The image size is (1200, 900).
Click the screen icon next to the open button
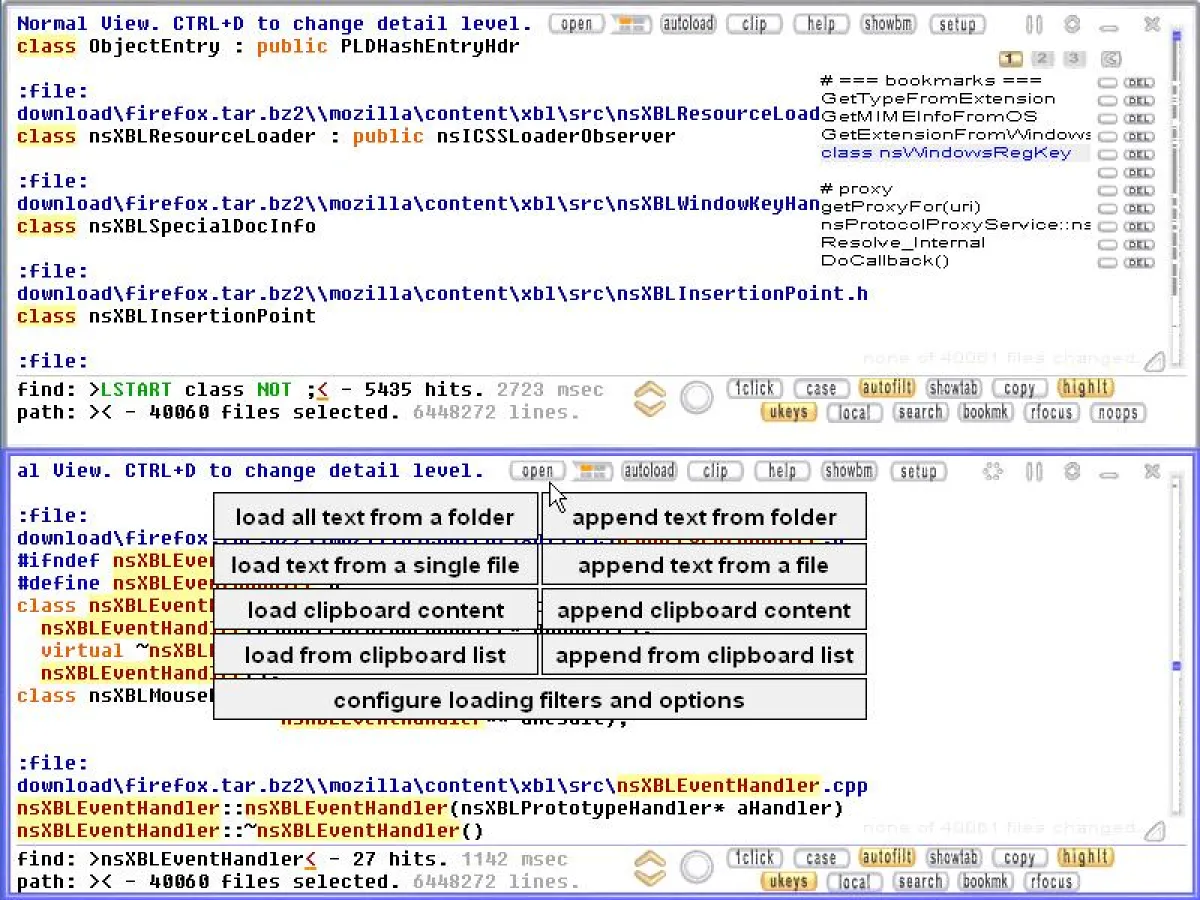click(631, 24)
